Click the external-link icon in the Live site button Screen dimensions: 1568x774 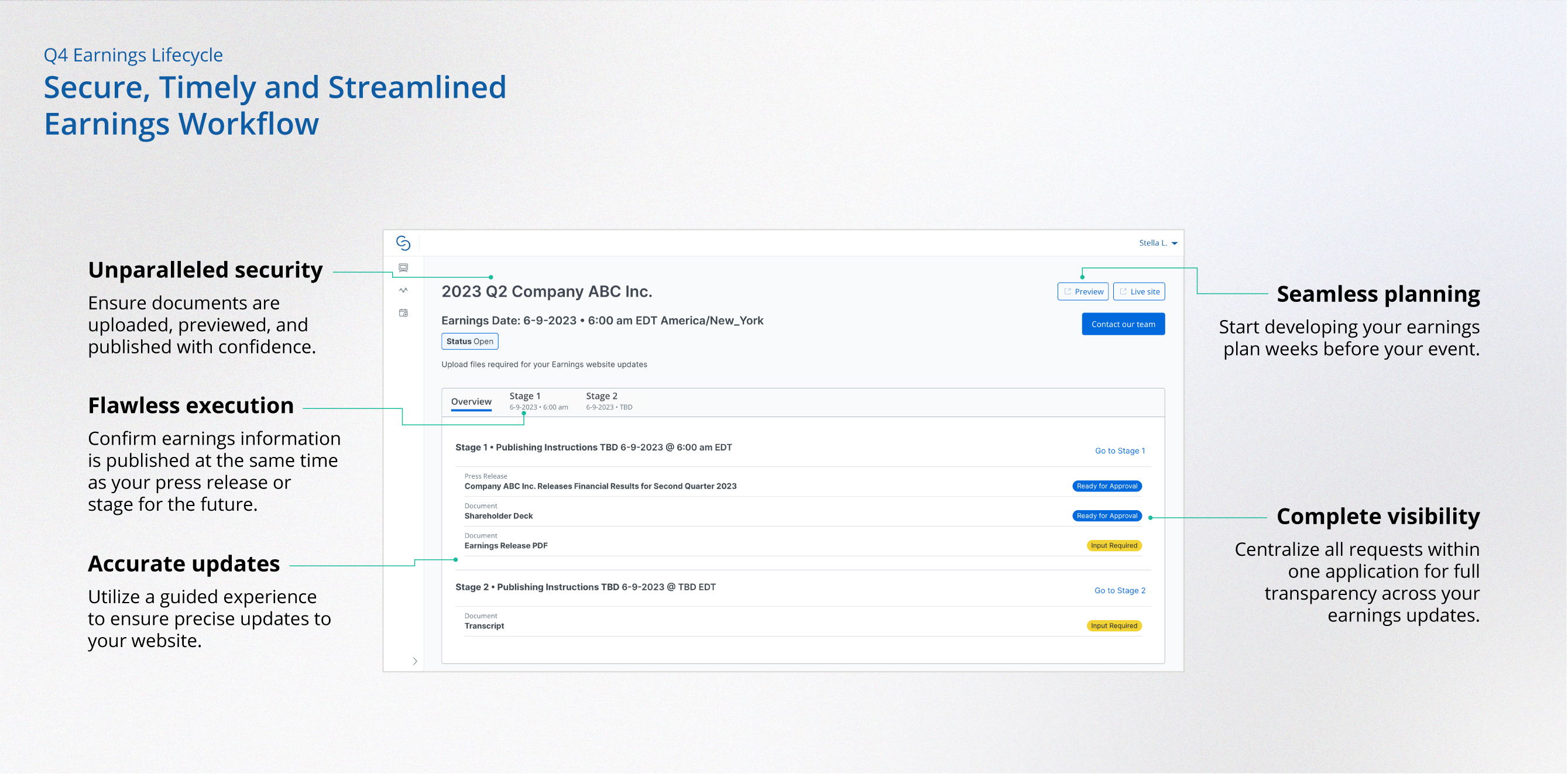tap(1123, 291)
